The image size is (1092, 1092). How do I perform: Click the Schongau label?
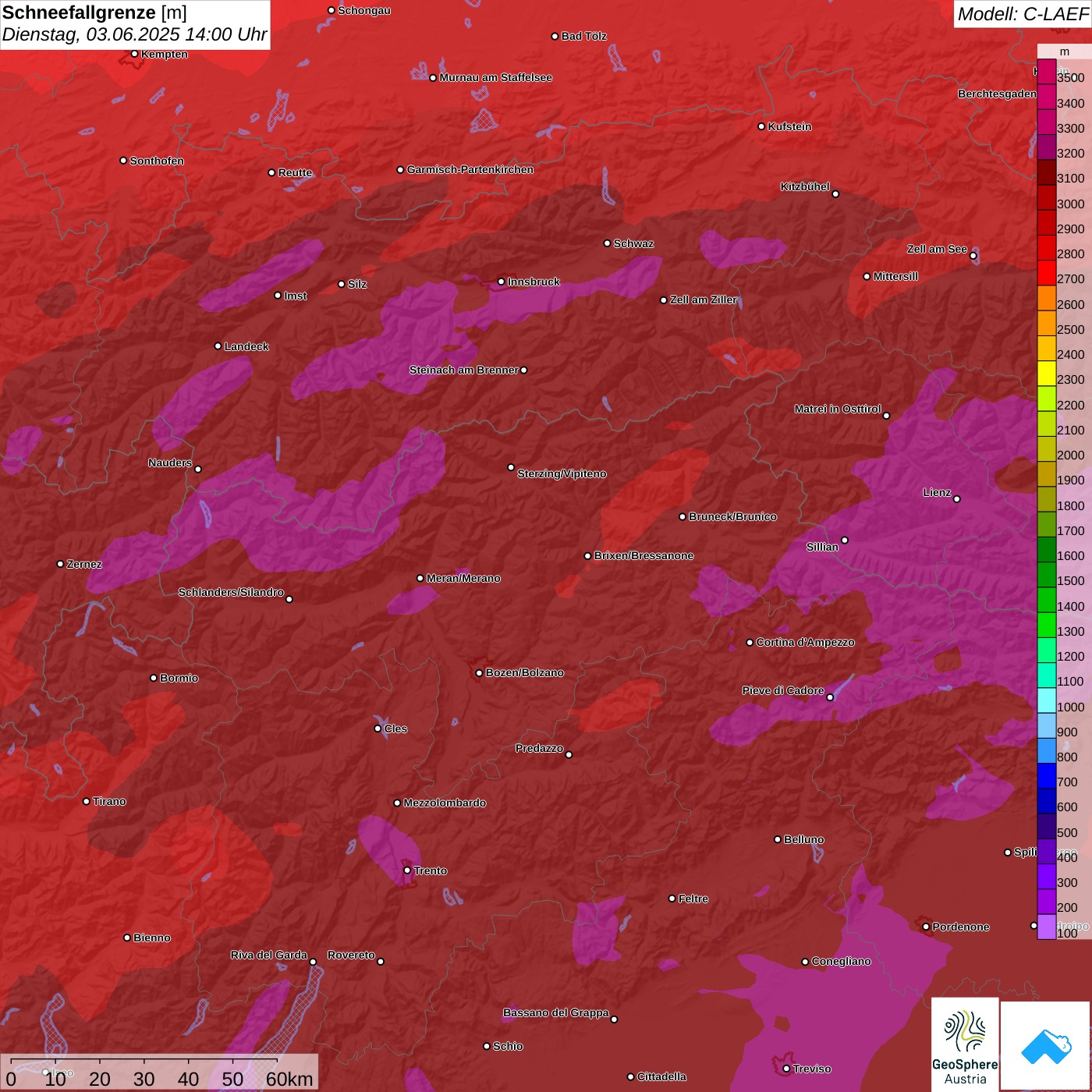tap(364, 10)
